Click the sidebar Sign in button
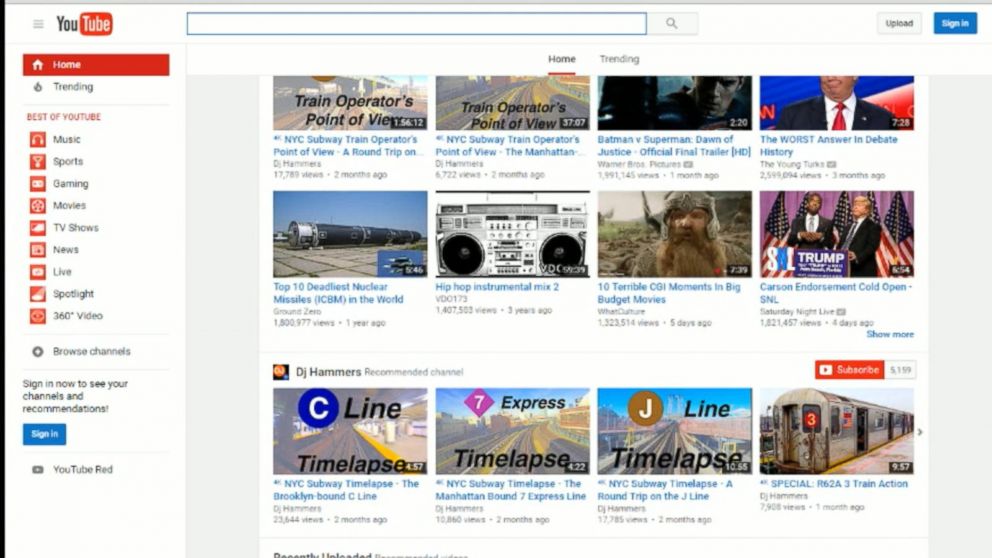Screen dimensions: 992x558 pos(44,434)
